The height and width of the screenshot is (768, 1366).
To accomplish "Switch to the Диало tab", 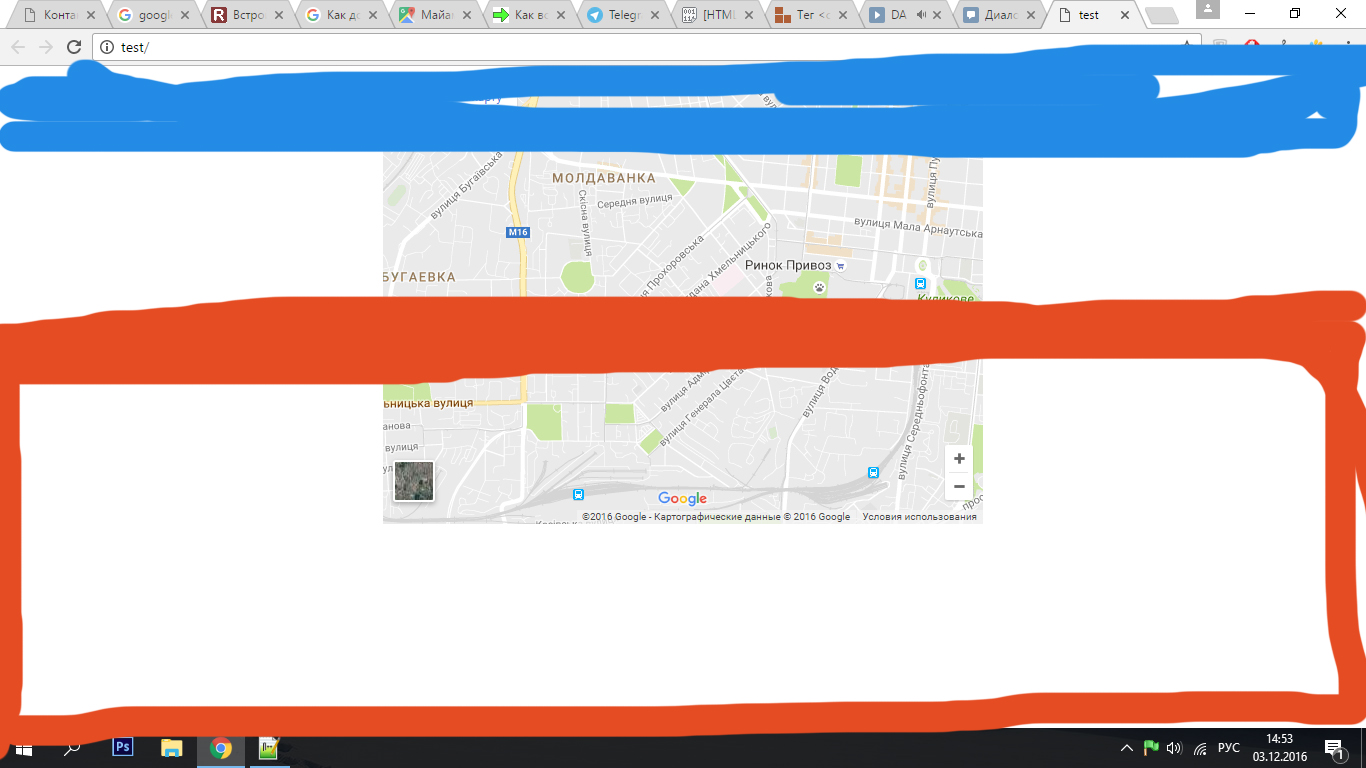I will click(x=998, y=15).
